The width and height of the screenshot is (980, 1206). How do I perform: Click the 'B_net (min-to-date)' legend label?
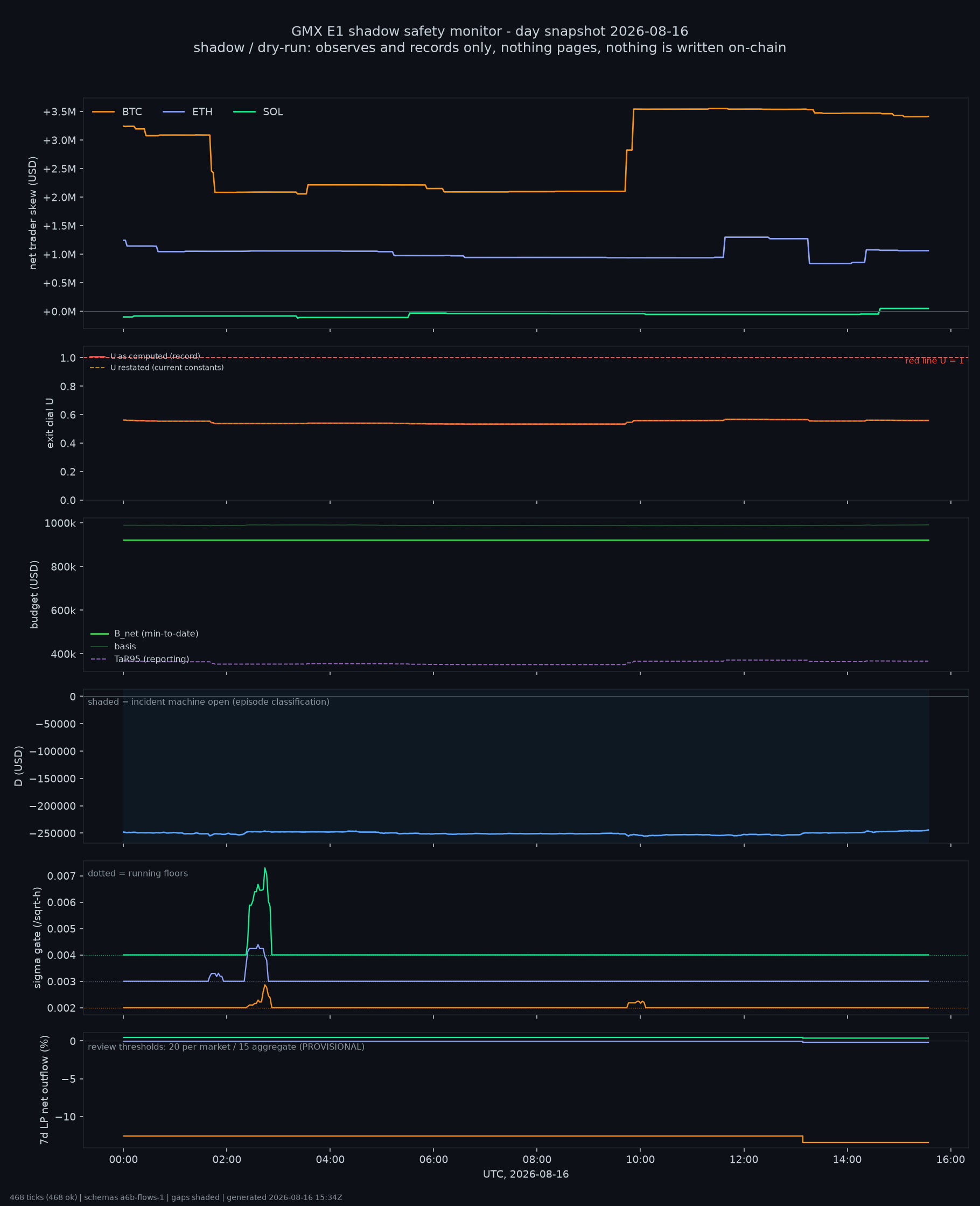156,634
